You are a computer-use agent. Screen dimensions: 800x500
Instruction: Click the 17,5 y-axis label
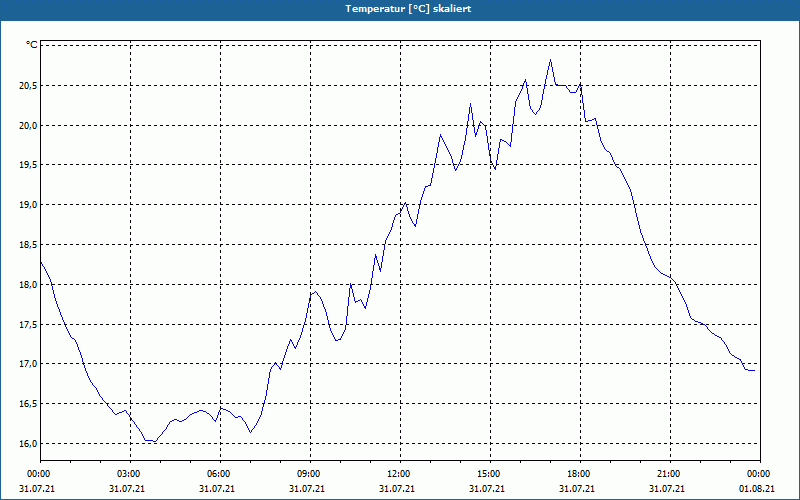click(28, 324)
